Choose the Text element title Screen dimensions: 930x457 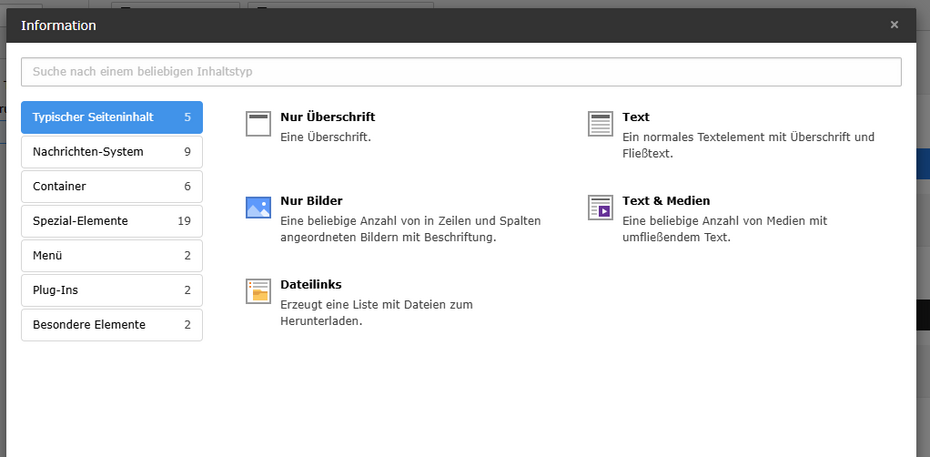635,117
